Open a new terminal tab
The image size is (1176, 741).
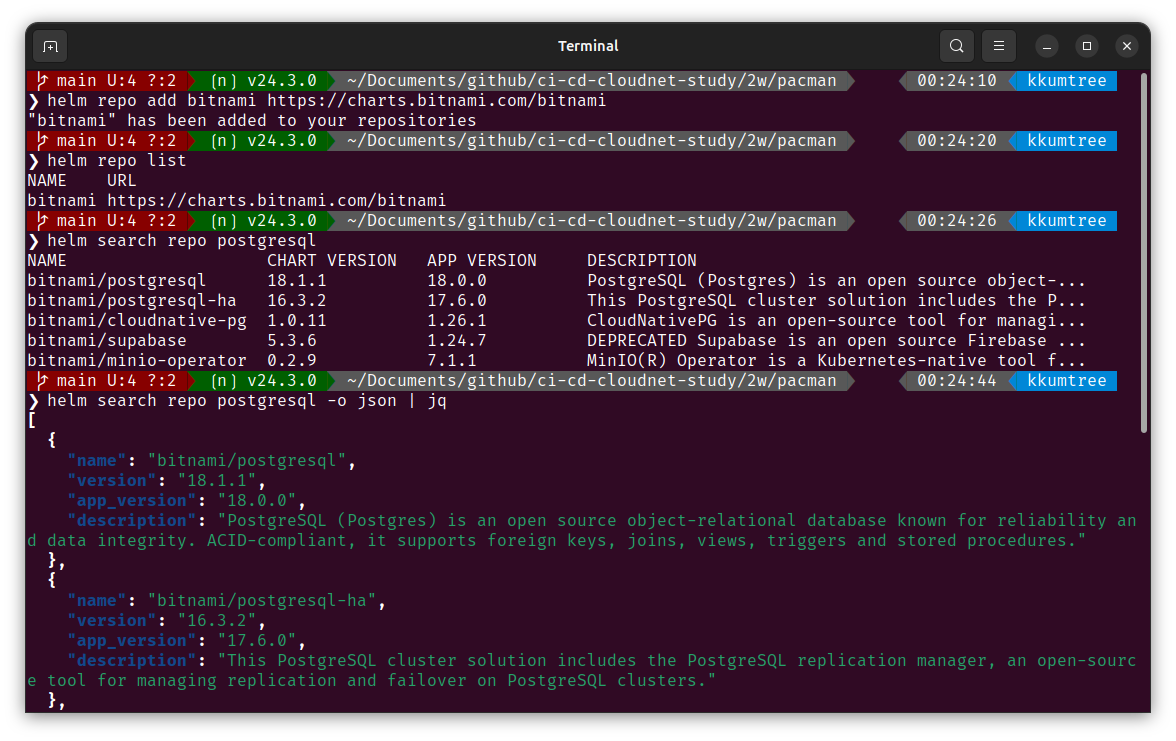50,46
